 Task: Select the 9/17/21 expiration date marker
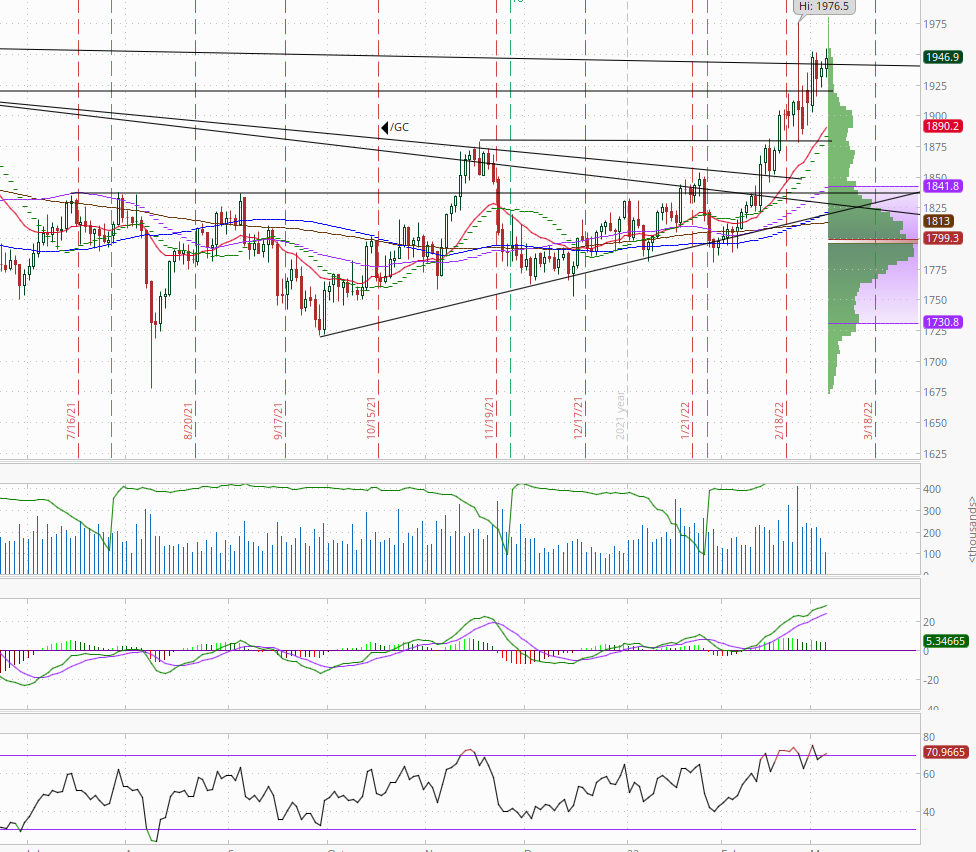(279, 421)
